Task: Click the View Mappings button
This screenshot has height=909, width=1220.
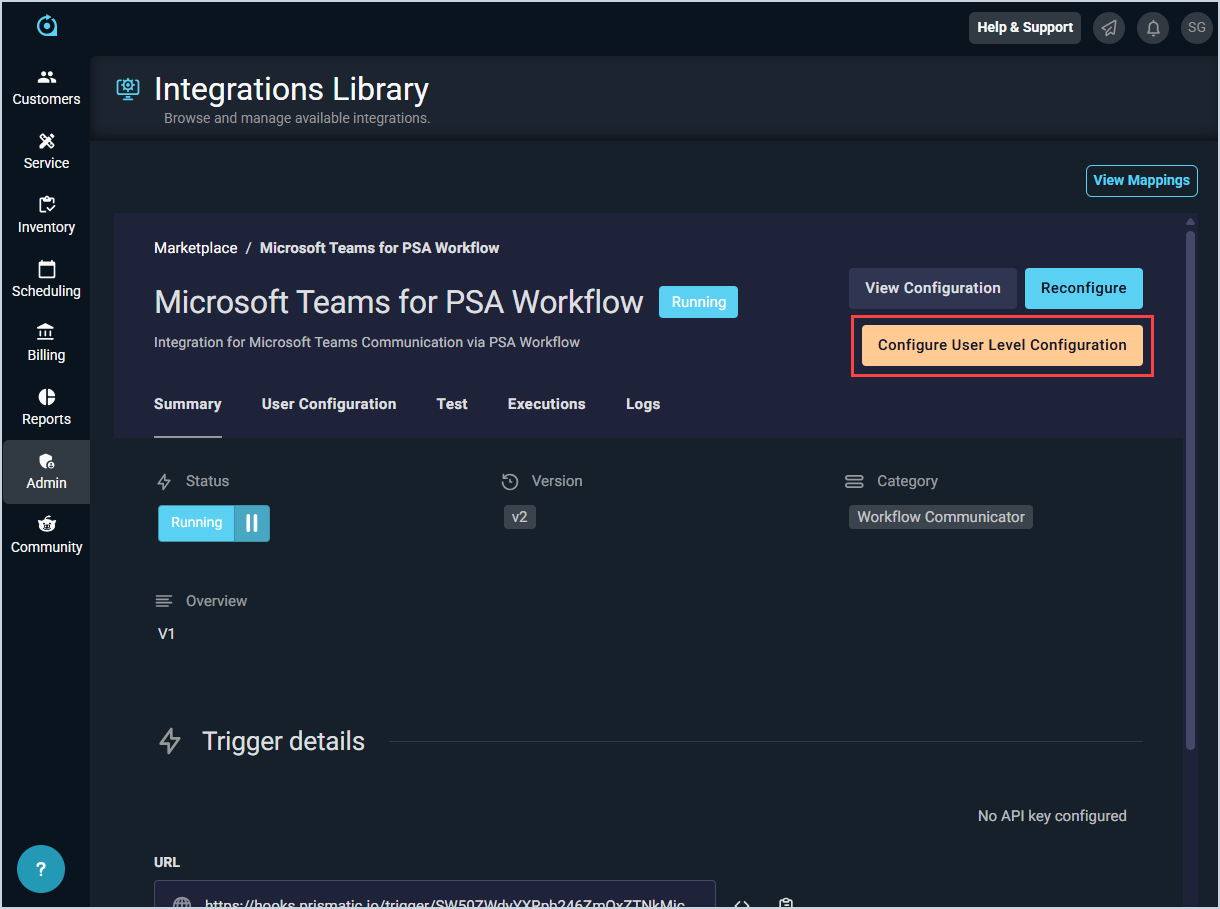Action: point(1141,181)
